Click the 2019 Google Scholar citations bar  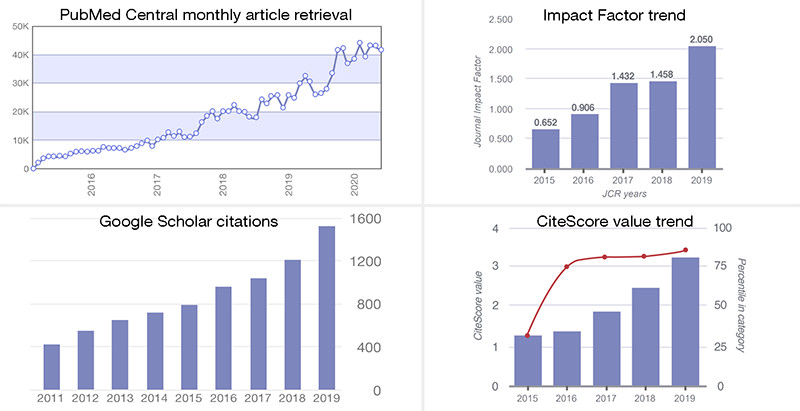[x=327, y=308]
